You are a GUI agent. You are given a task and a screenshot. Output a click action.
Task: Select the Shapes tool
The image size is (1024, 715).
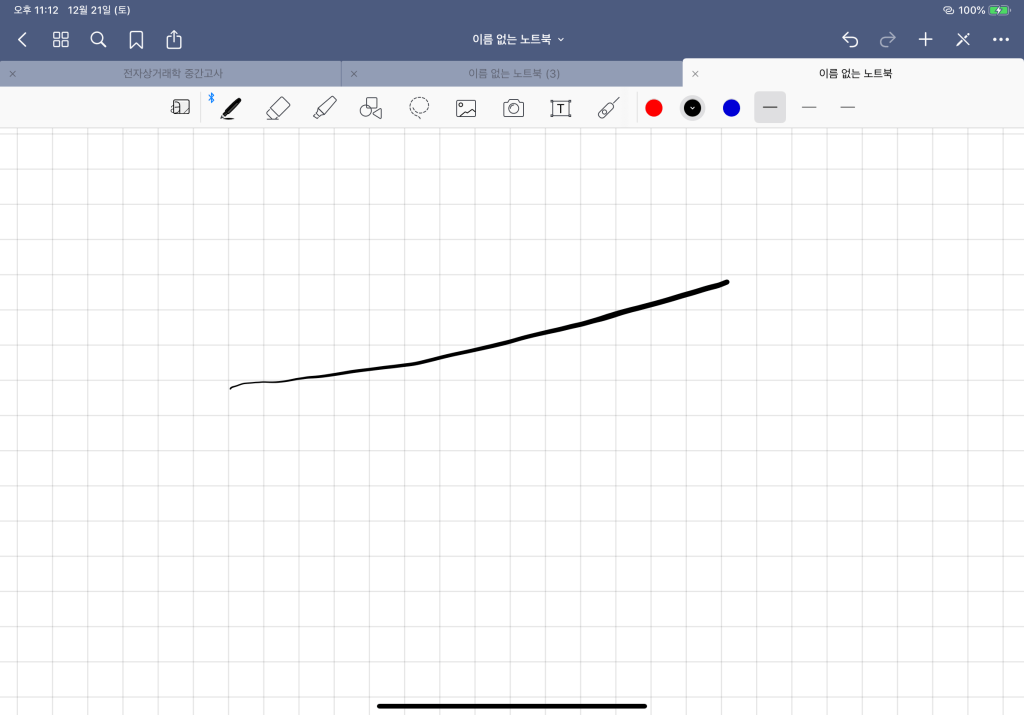[x=371, y=108]
